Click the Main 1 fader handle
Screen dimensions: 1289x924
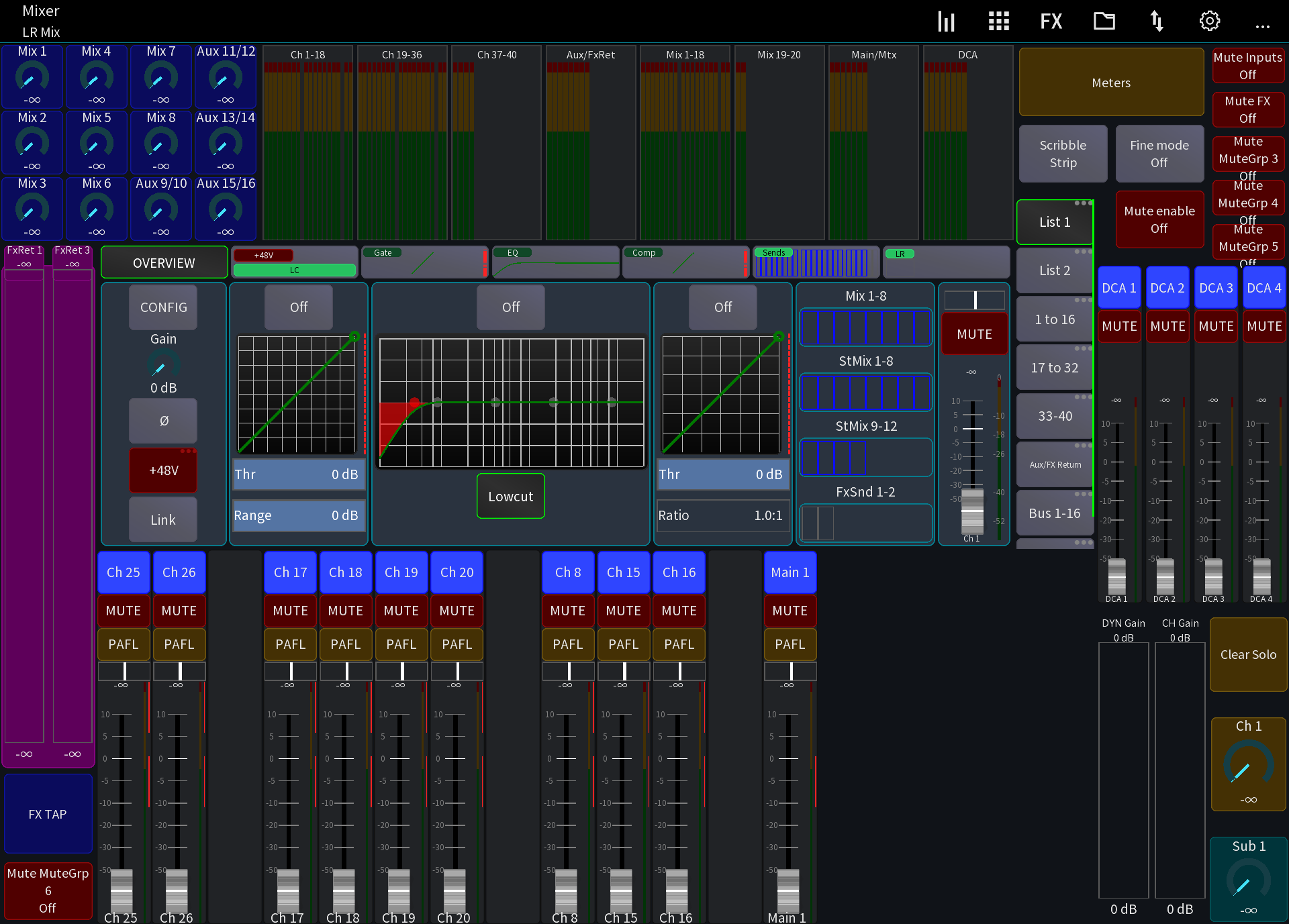click(x=788, y=890)
